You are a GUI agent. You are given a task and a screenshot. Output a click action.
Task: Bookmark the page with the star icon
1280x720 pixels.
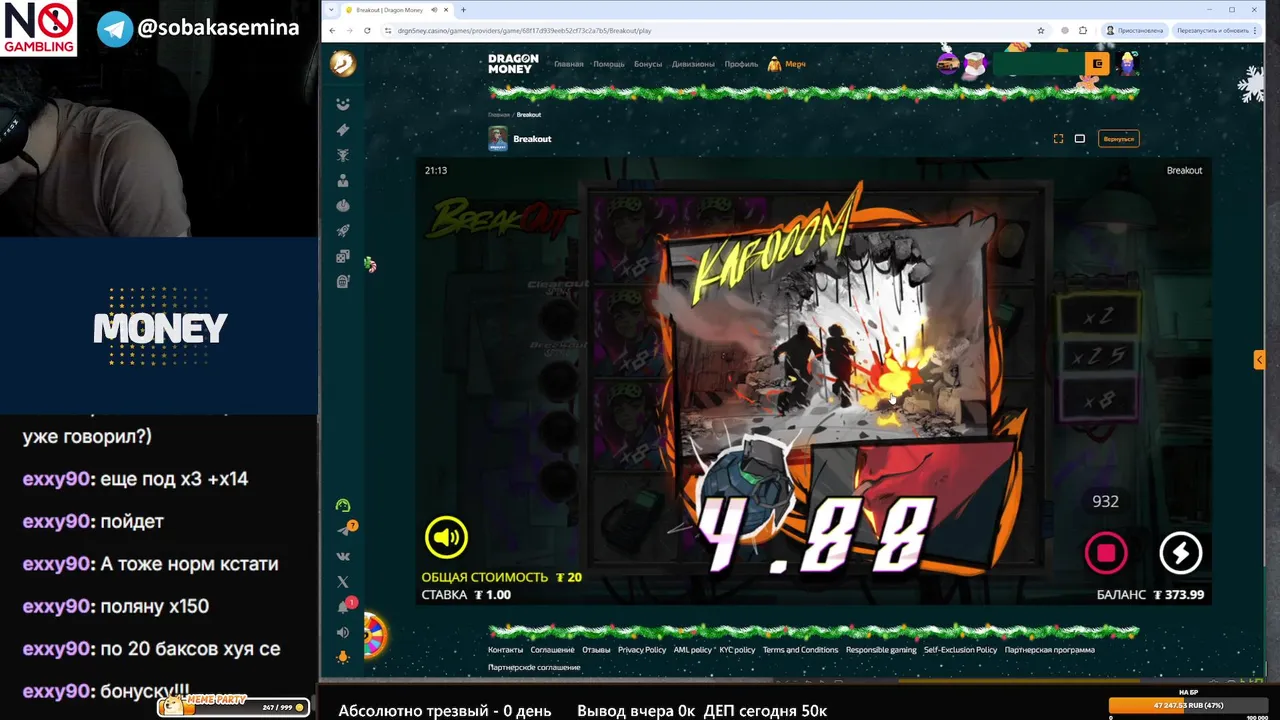tap(1041, 30)
